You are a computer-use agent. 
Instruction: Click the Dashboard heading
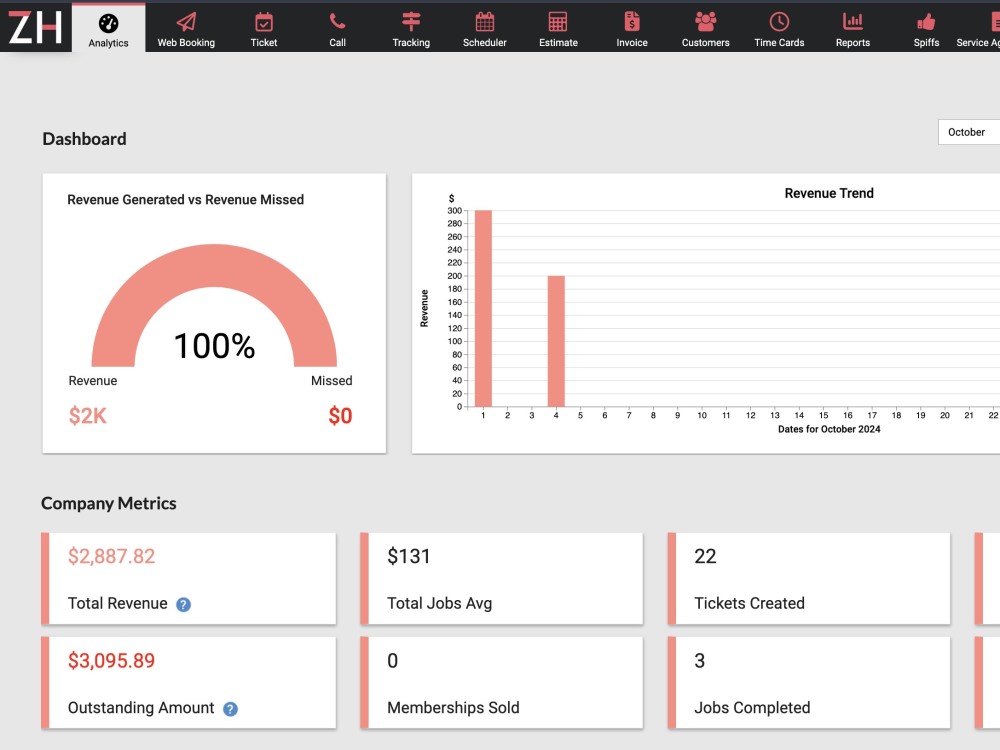[x=84, y=139]
